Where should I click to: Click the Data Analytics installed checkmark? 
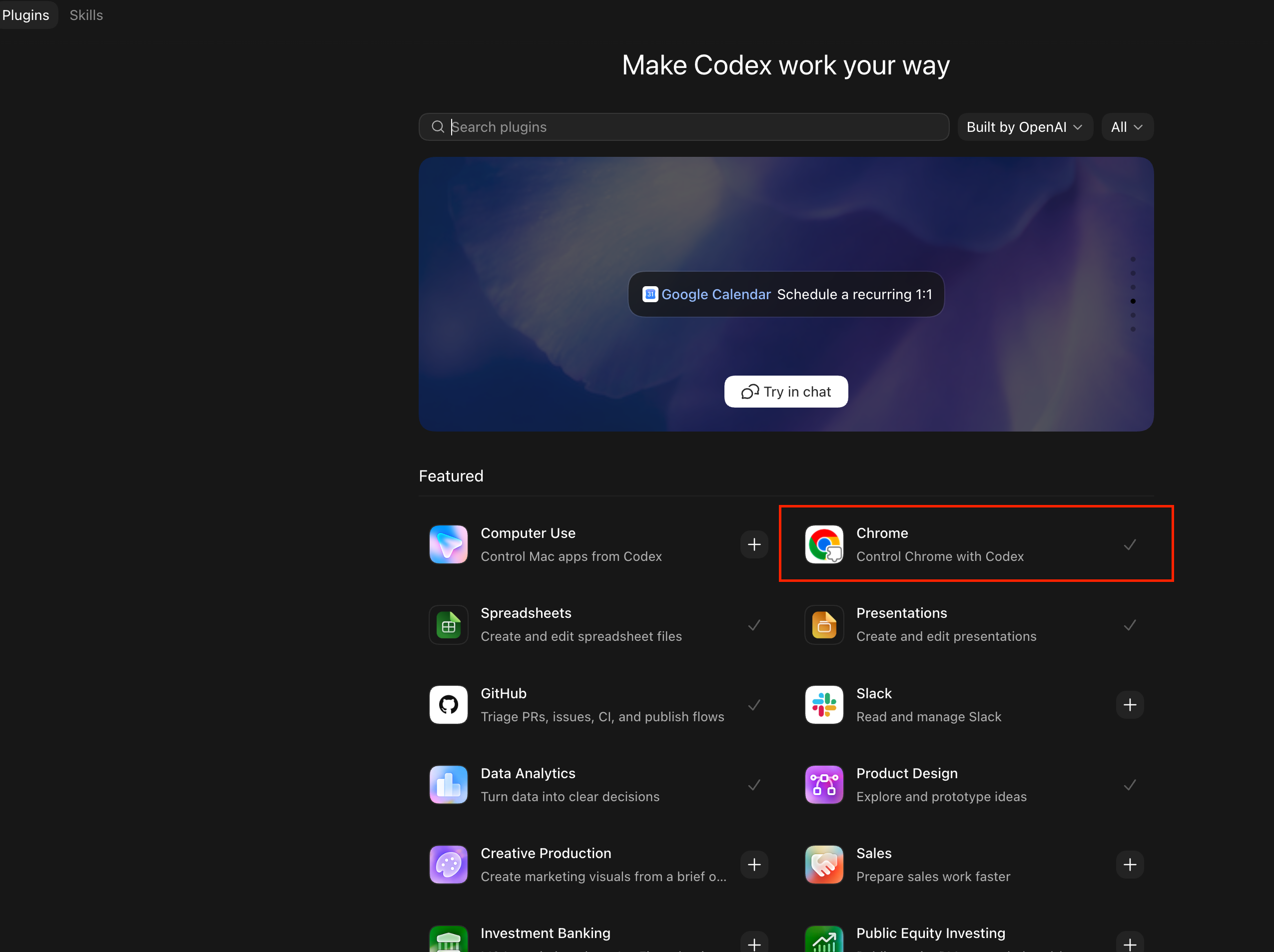754,785
